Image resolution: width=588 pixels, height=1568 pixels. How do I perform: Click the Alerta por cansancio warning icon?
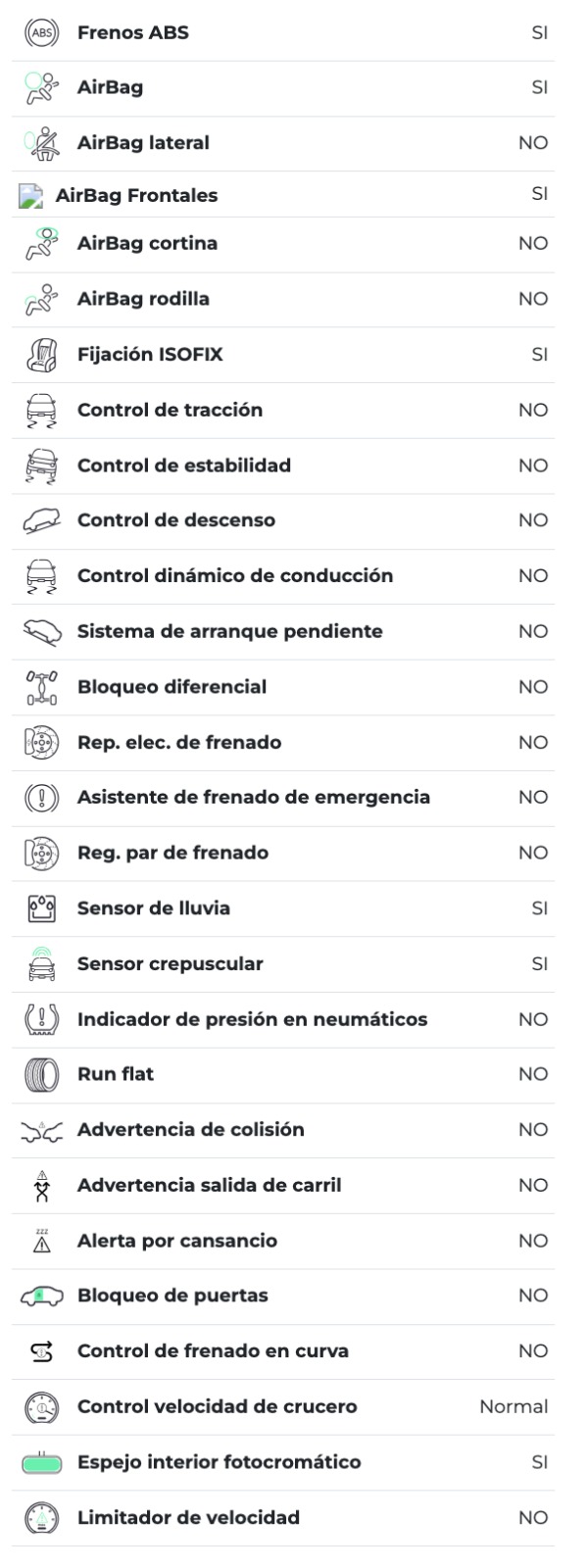point(40,1241)
